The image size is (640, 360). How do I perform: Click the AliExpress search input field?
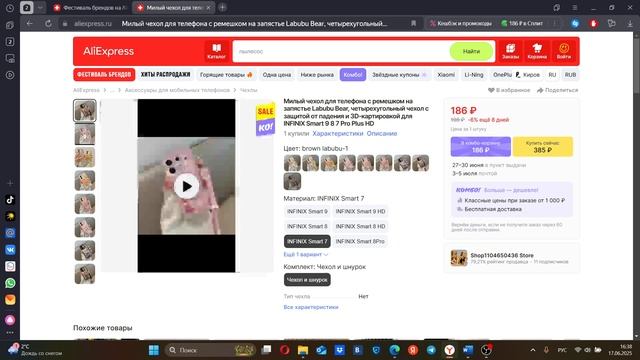click(x=341, y=51)
